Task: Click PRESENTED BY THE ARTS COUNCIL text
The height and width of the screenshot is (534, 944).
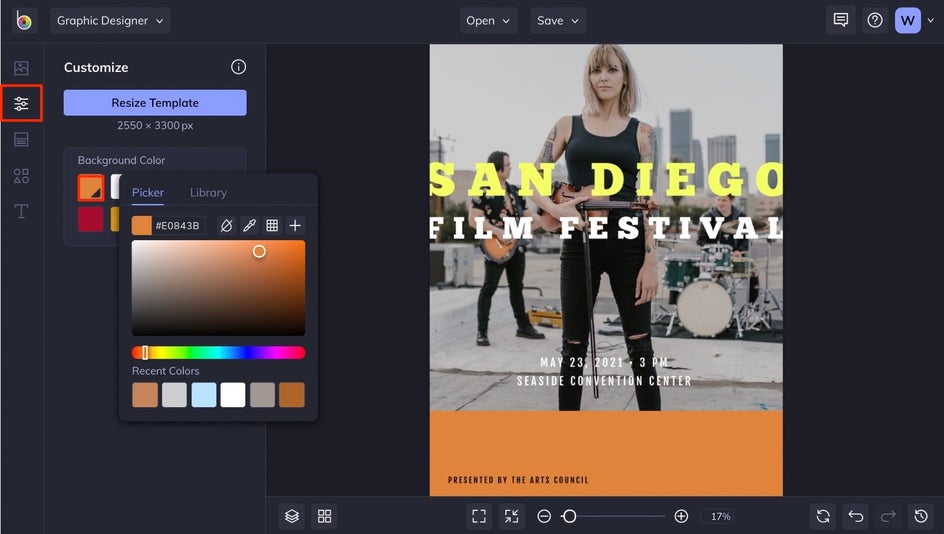Action: (x=518, y=480)
